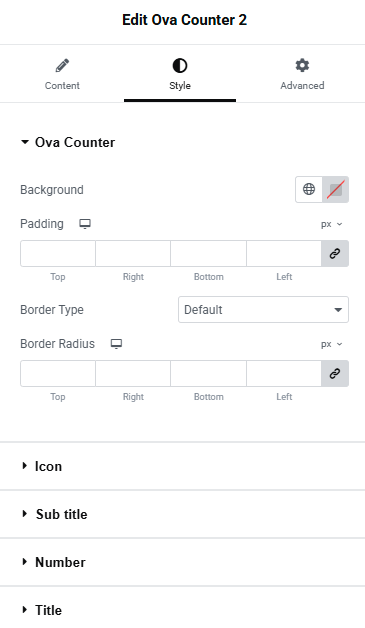Switch to the Content tab
Viewport: 365px width, 628px height.
point(62,74)
